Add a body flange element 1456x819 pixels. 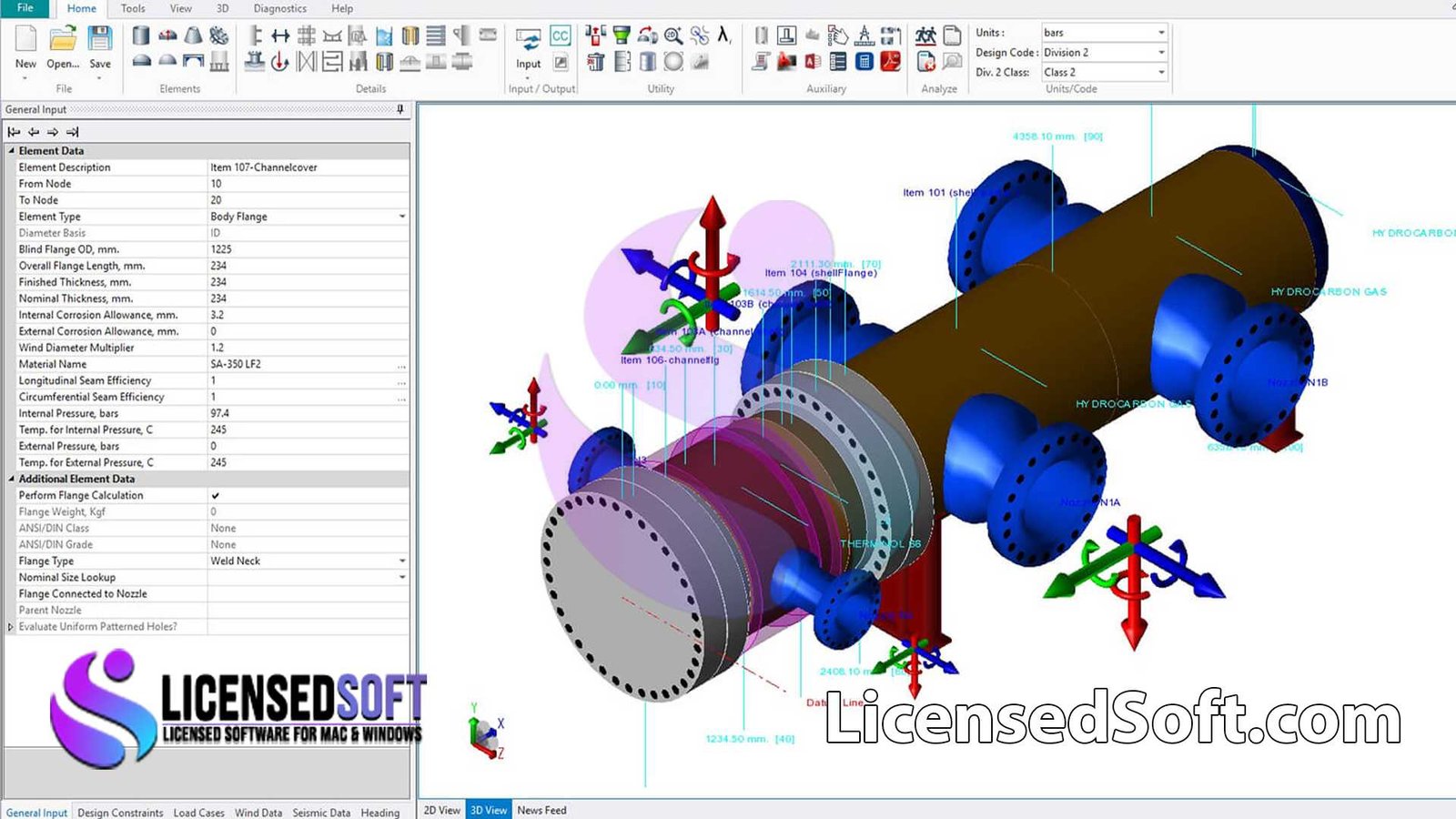(x=219, y=35)
